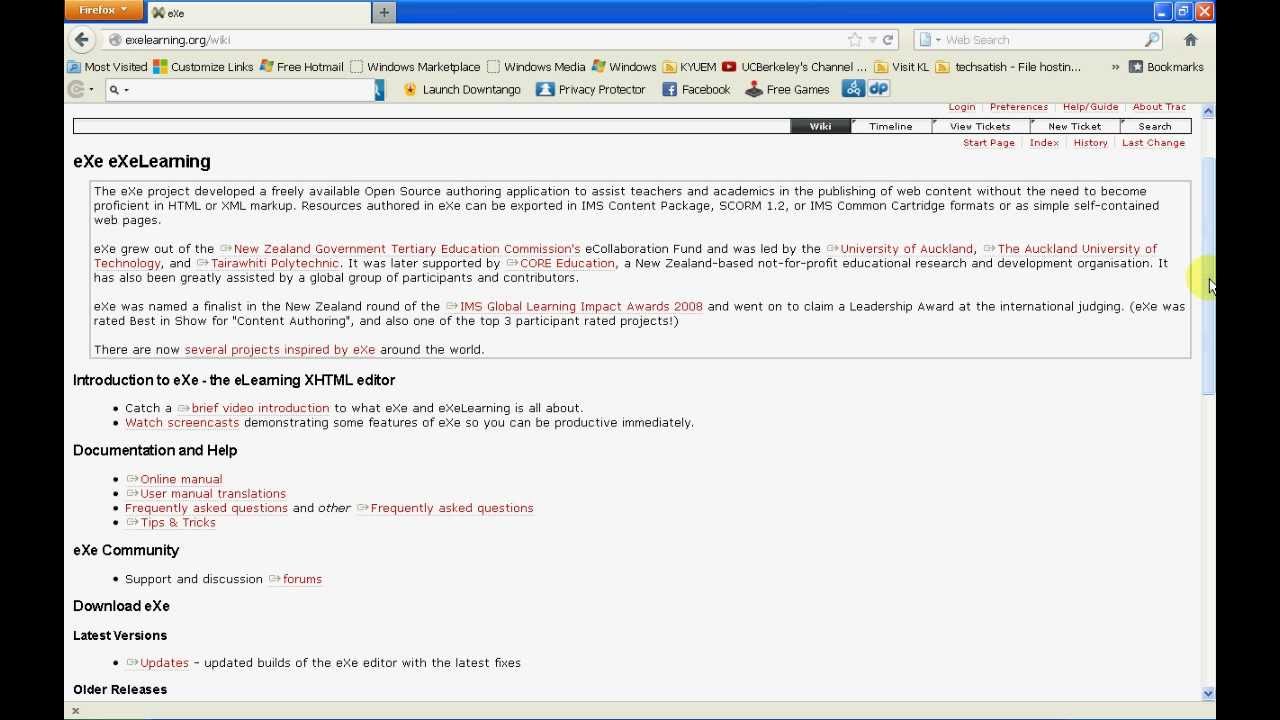Open the User manual translations link
The width and height of the screenshot is (1280, 720).
tap(206, 493)
